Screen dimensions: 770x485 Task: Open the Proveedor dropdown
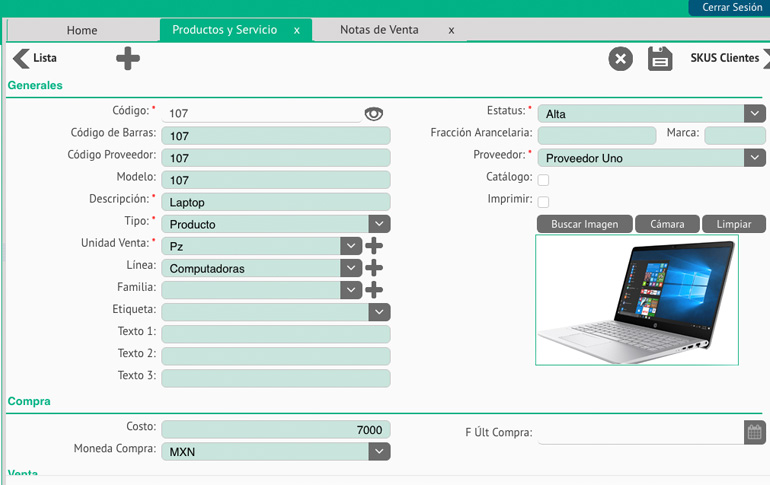[x=754, y=158]
